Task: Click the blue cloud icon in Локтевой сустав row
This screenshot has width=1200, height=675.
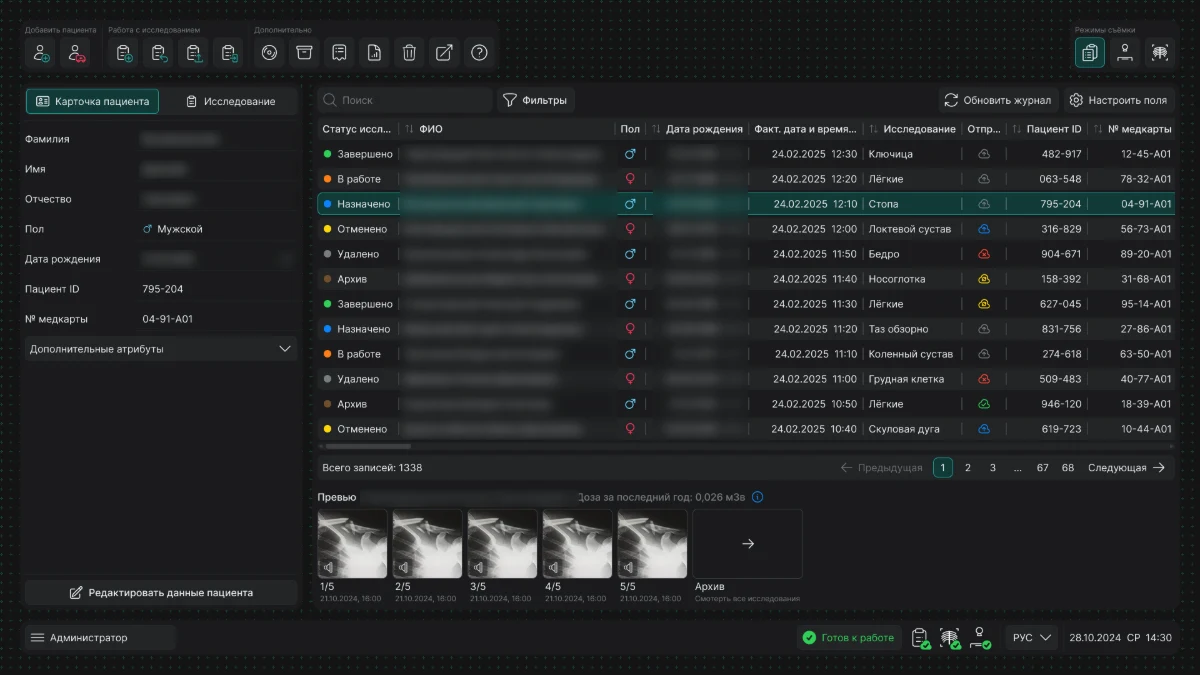Action: (x=984, y=229)
